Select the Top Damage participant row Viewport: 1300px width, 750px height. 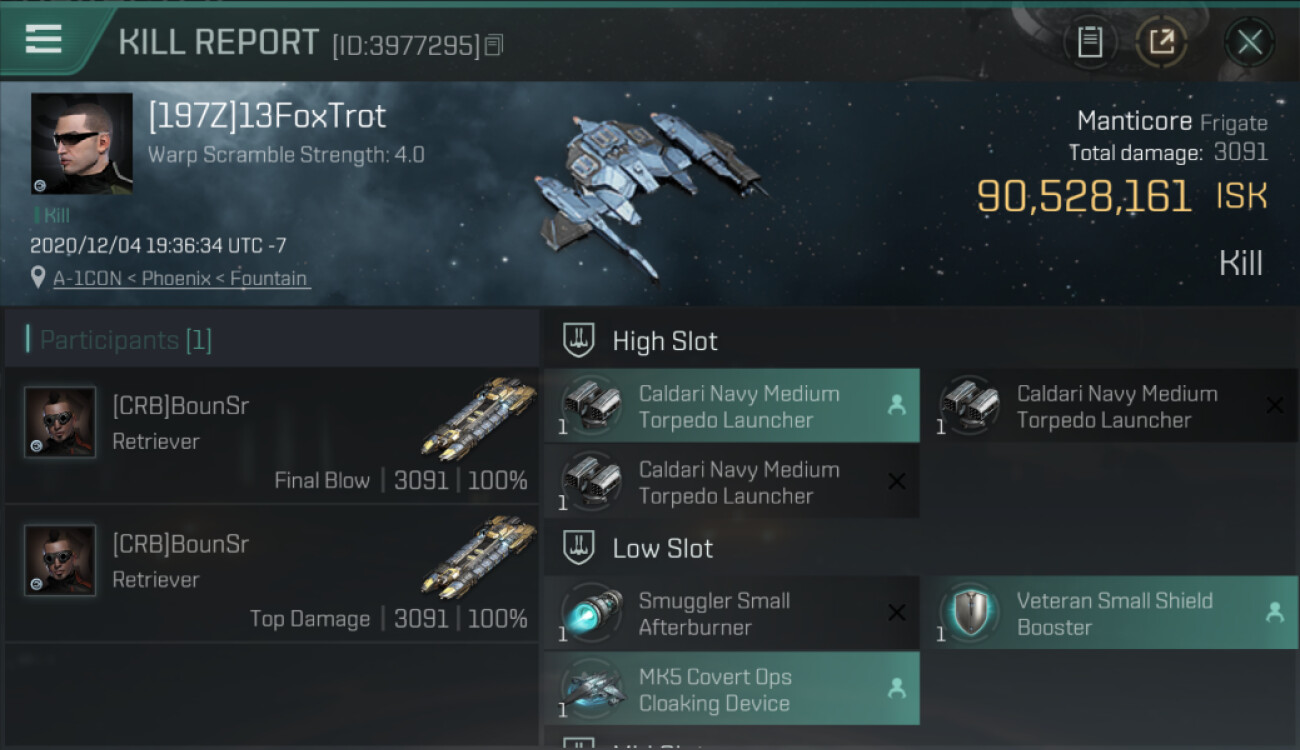coord(272,573)
